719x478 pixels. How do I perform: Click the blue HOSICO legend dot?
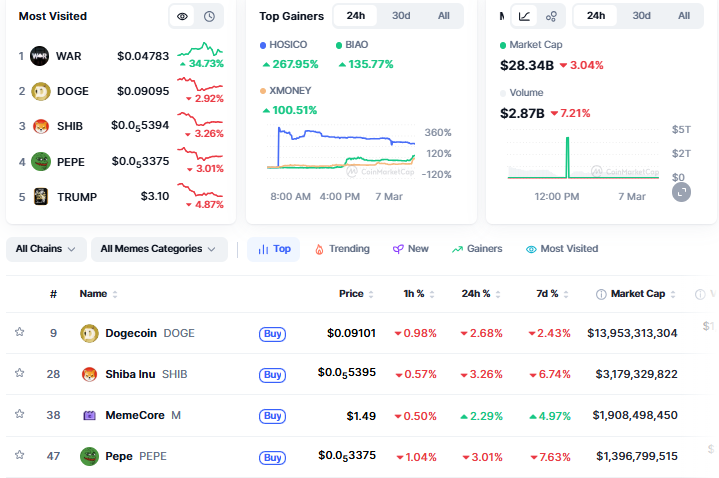coord(263,46)
